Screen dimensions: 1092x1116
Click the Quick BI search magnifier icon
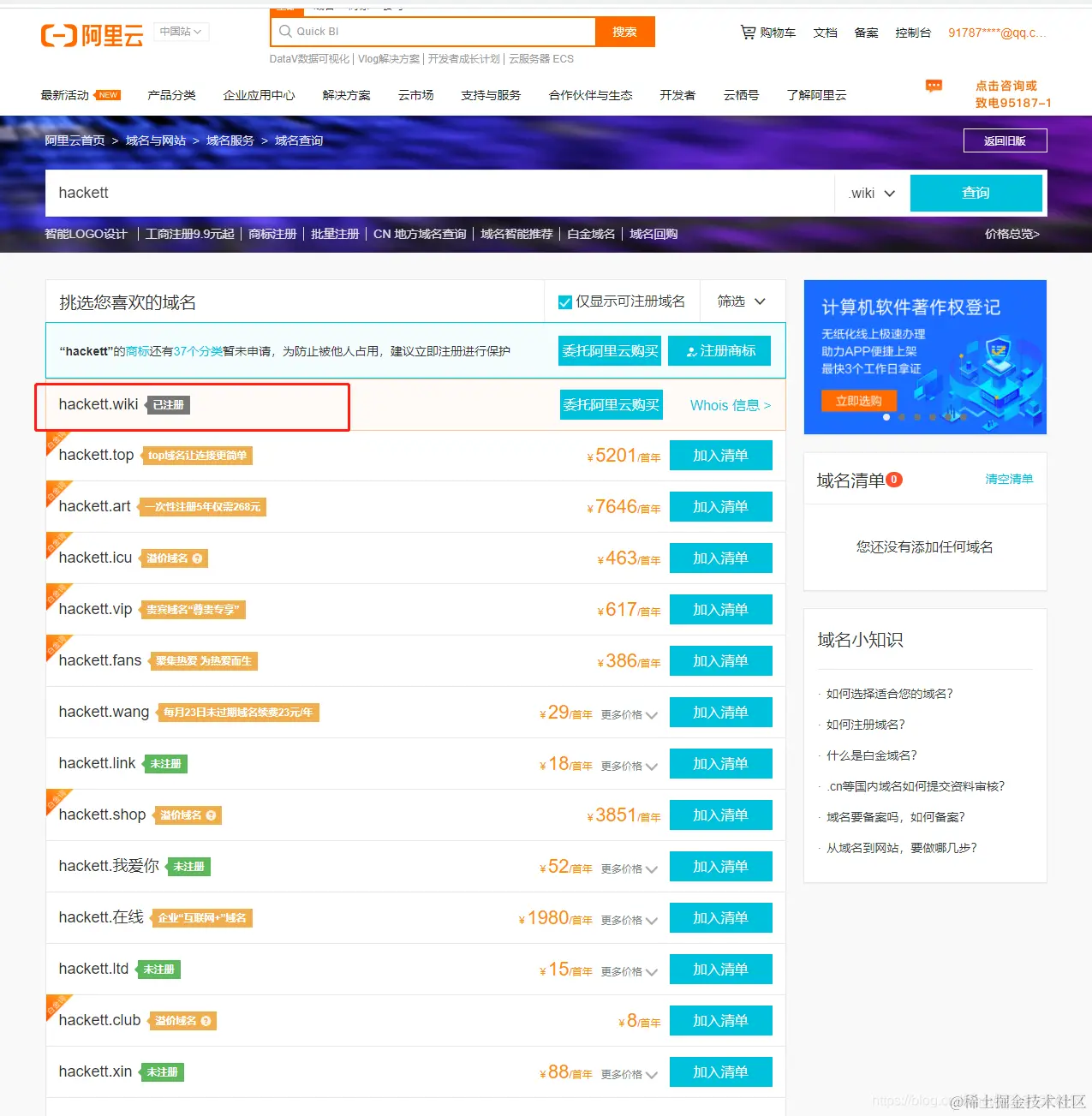pyautogui.click(x=285, y=32)
